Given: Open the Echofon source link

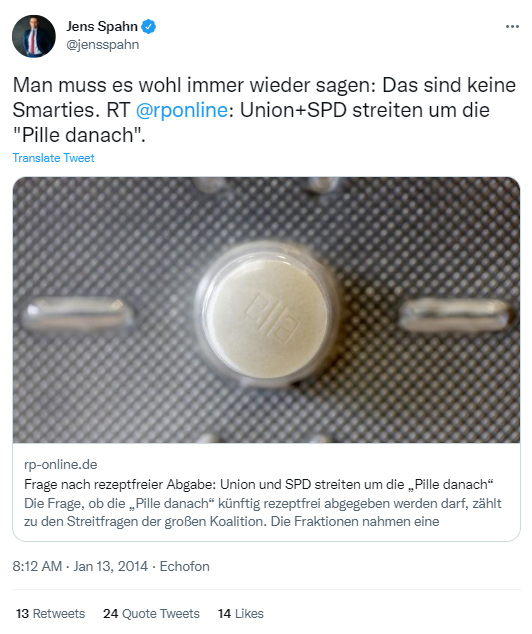Looking at the screenshot, I should pos(184,566).
